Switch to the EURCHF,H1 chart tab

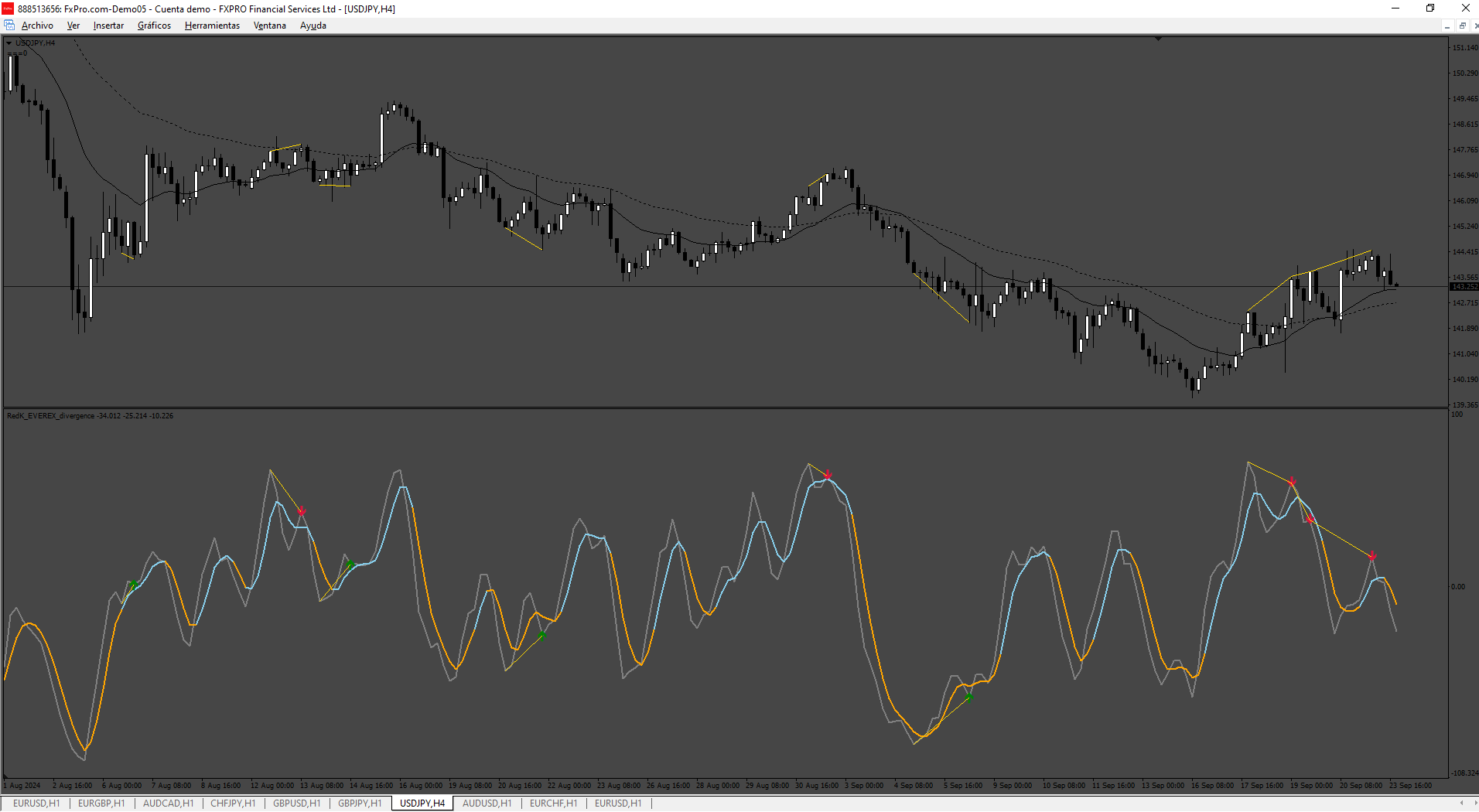click(553, 803)
